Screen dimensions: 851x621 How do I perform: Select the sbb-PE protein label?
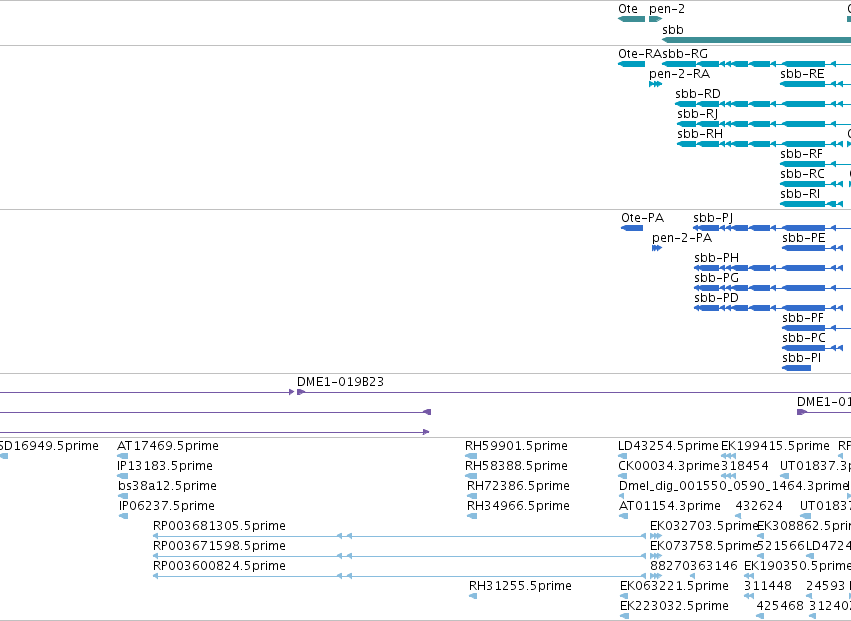click(x=803, y=238)
